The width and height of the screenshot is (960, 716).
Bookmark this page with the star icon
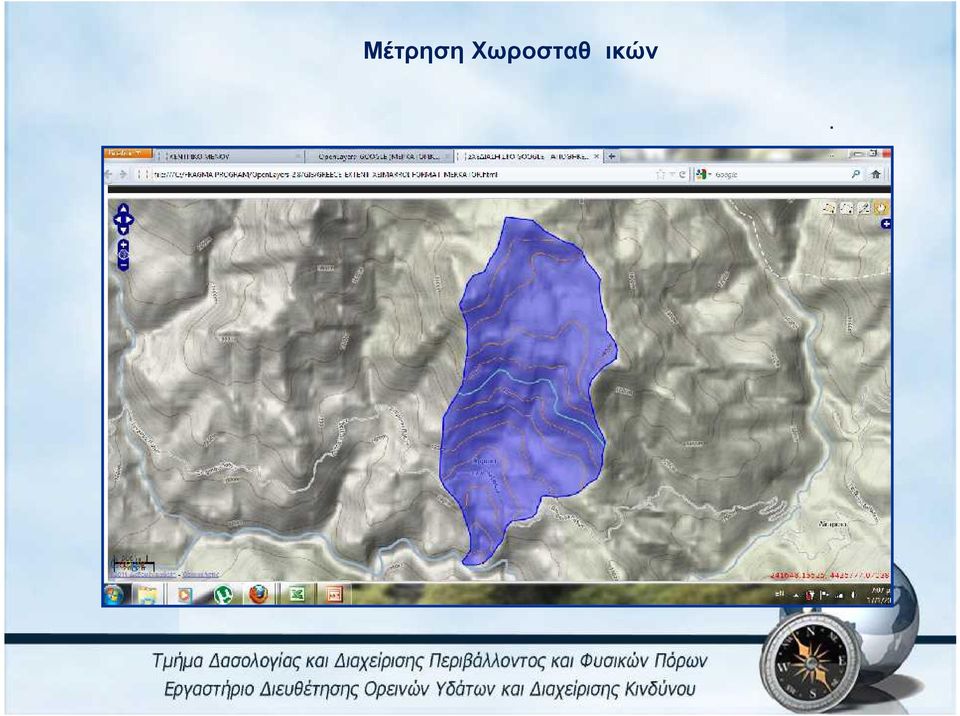click(661, 175)
